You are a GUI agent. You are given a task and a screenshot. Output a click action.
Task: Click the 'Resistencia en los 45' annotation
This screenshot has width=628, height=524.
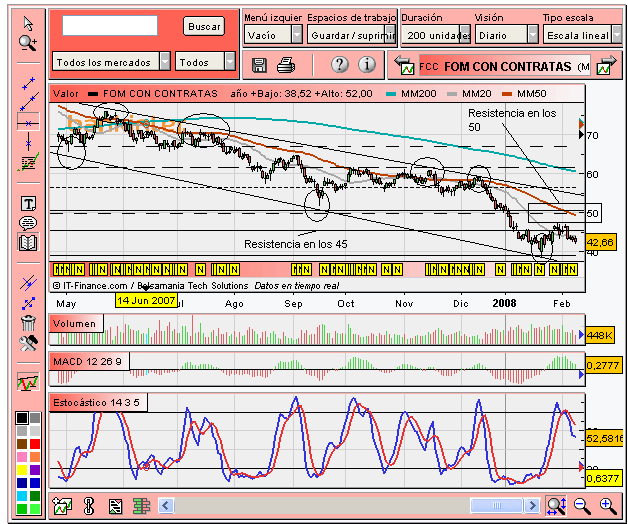[296, 244]
